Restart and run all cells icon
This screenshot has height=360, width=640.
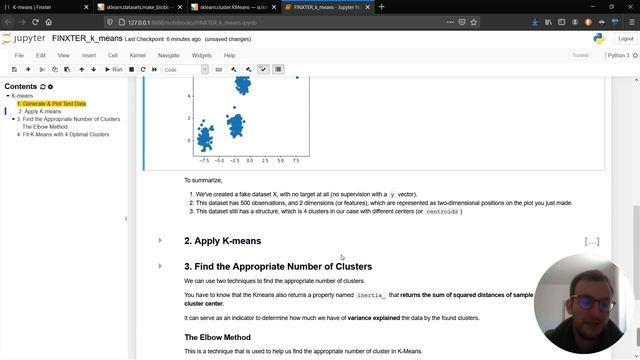point(154,69)
